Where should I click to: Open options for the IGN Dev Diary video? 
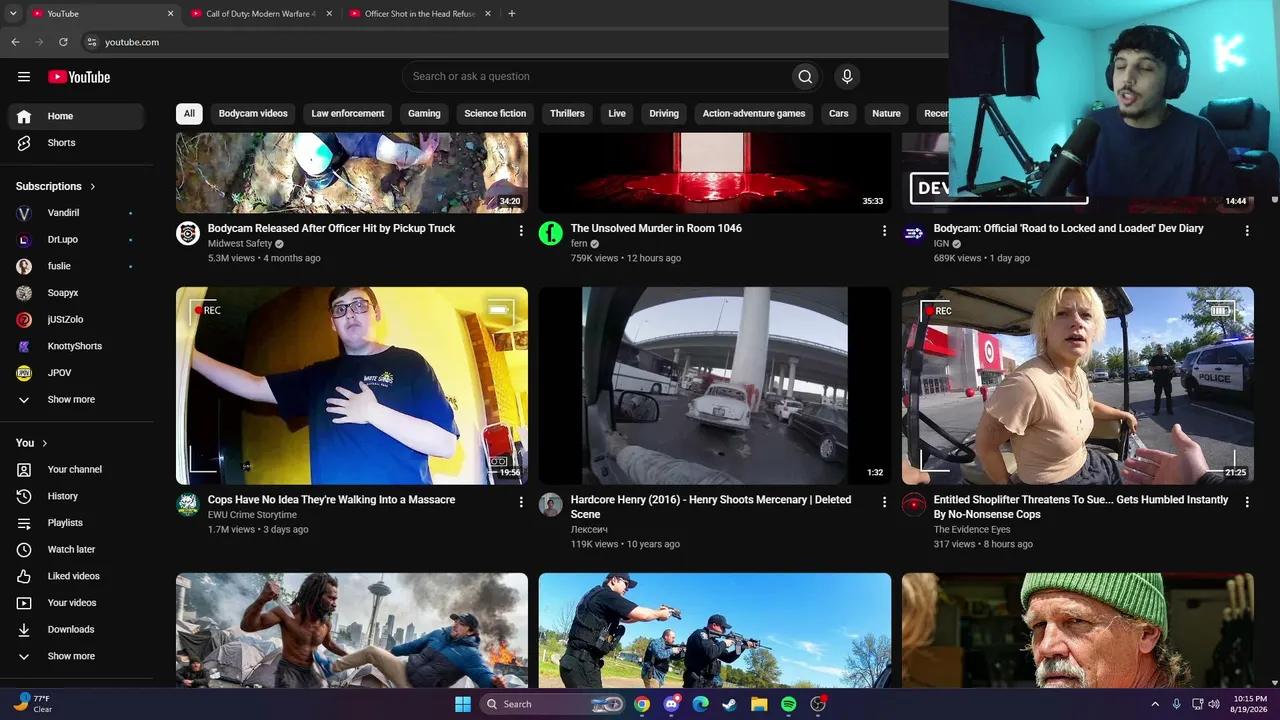point(1247,231)
